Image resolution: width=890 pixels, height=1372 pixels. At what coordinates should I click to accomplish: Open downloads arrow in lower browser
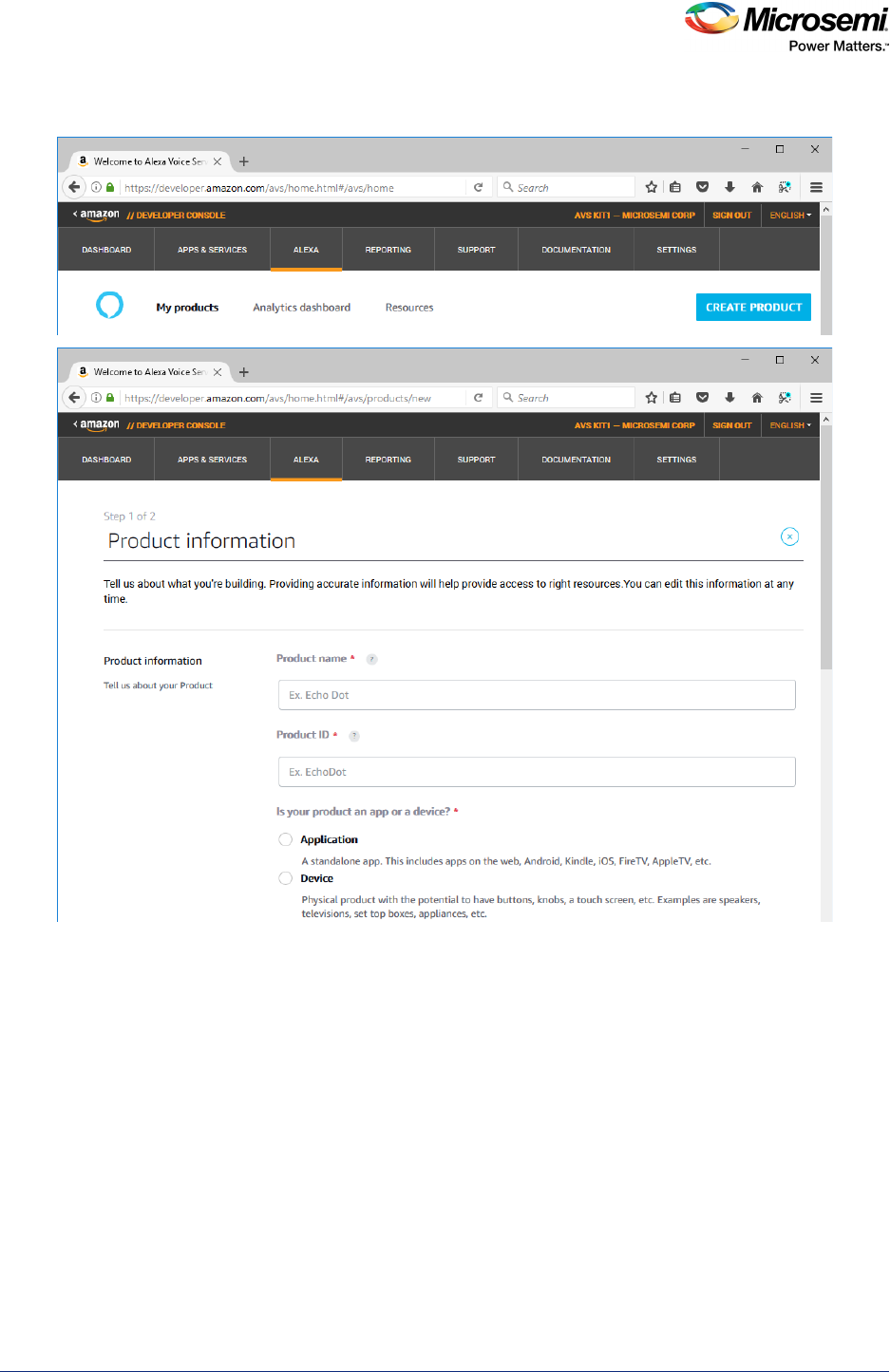(729, 397)
